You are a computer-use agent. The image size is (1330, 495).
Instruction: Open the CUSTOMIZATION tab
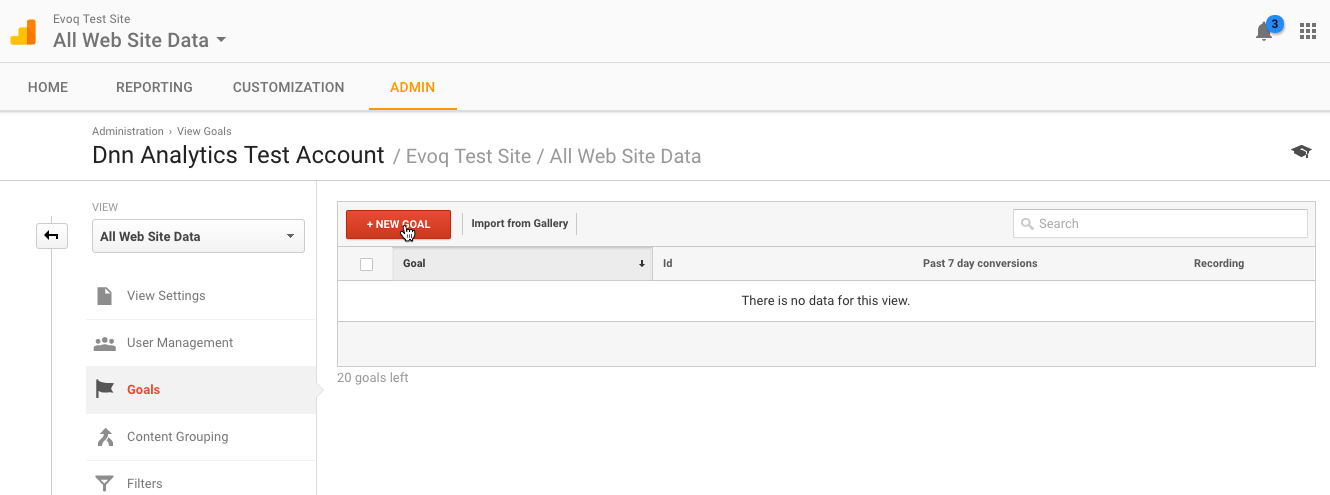(x=288, y=87)
